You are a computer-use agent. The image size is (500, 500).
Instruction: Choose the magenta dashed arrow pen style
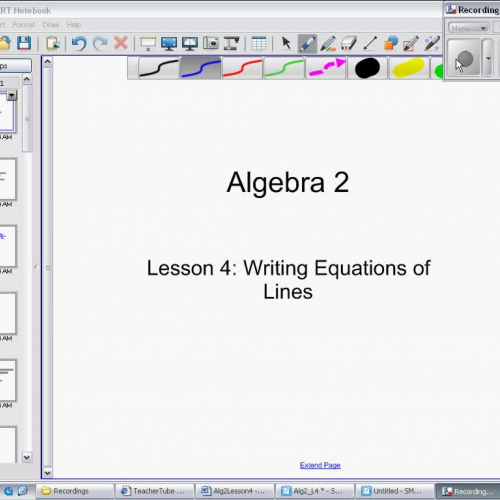coord(326,68)
